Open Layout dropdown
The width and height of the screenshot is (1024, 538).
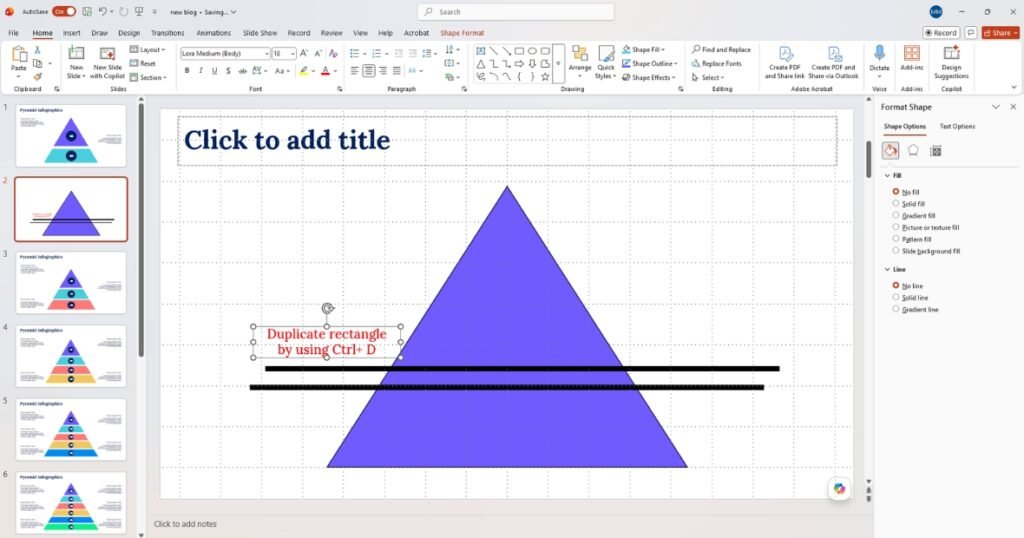148,50
